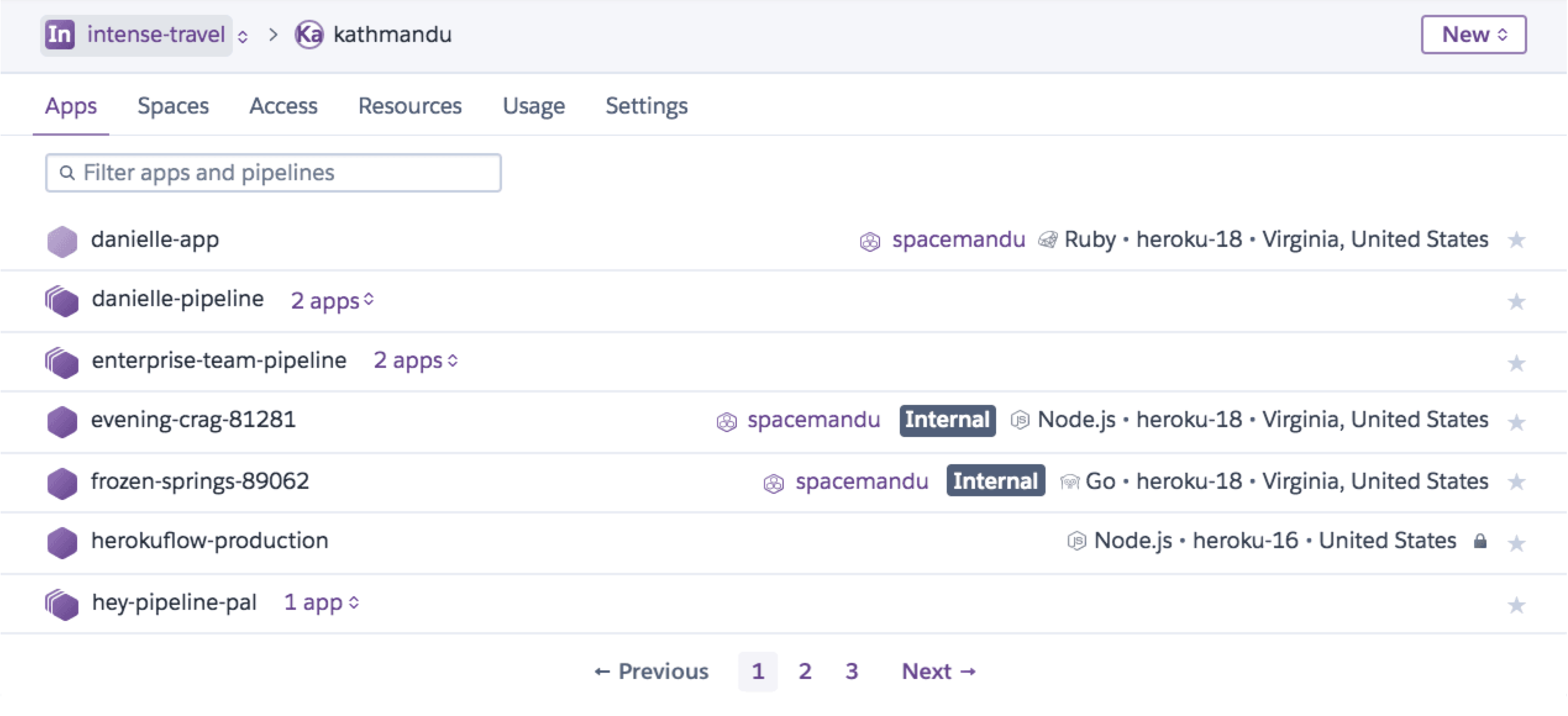Toggle favorite star for enterprise-team-pipeline
This screenshot has height=716, width=1568.
[1516, 363]
